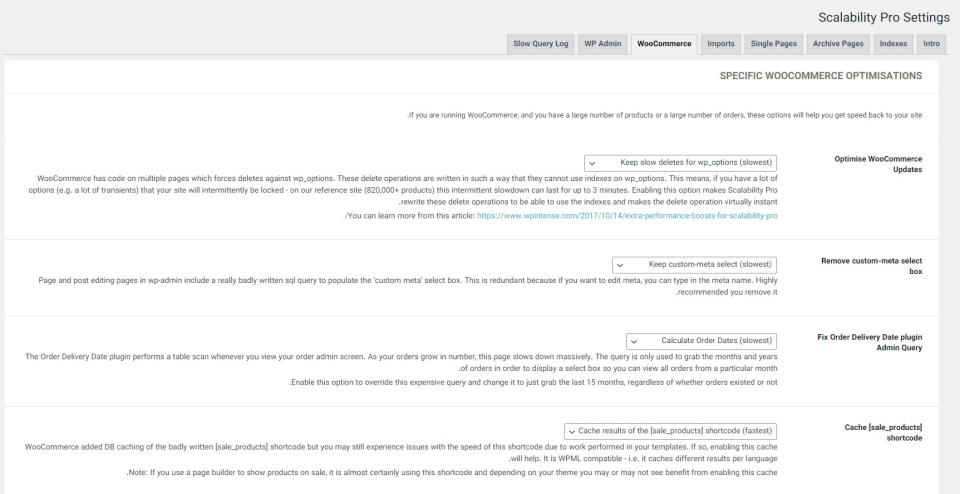960x494 pixels.
Task: Expand the 'Keep slow deletes for wp_options' dropdown
Action: 679,161
